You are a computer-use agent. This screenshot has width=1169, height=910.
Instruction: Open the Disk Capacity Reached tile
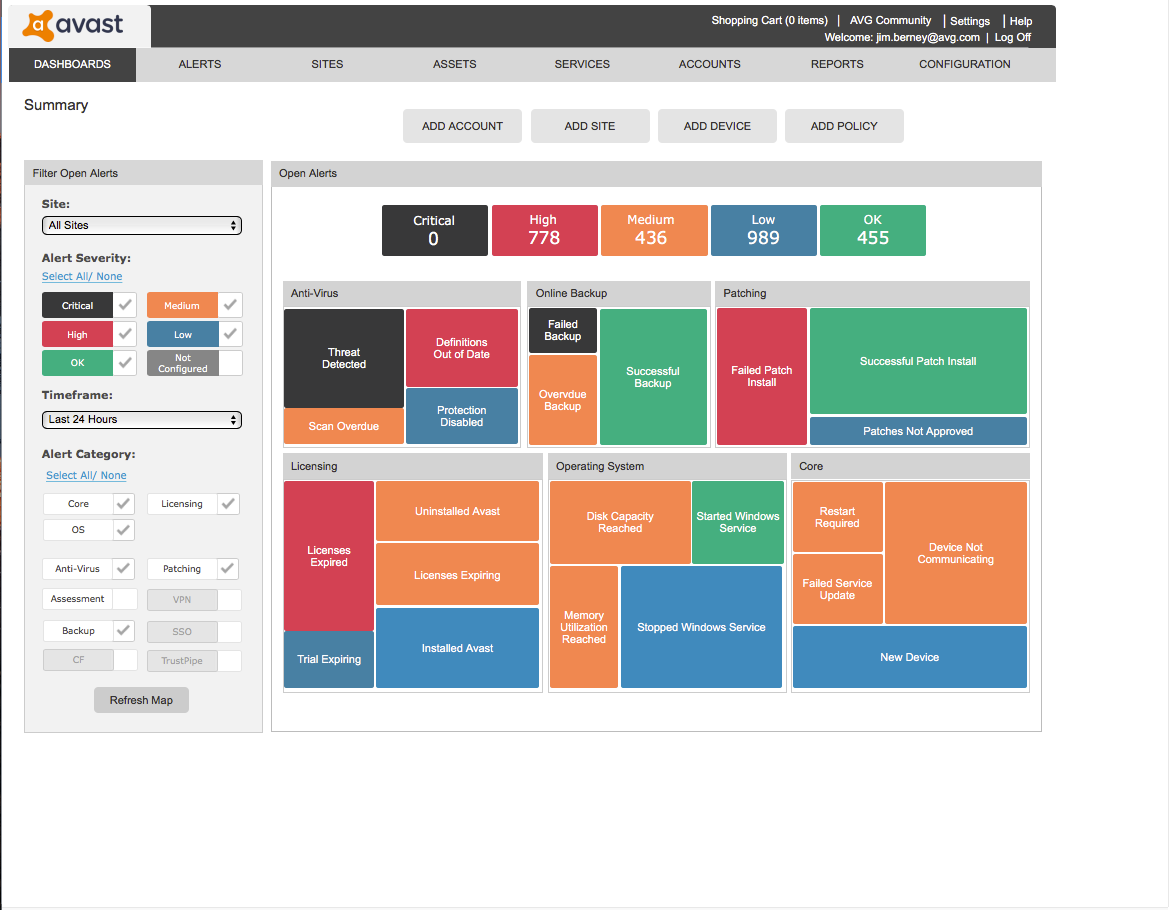point(620,522)
